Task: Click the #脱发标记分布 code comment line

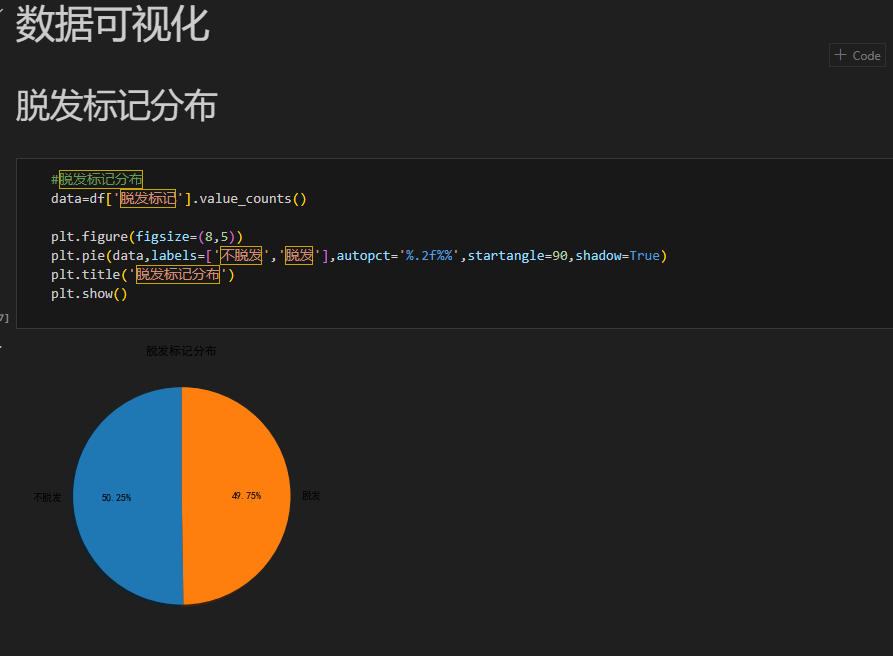Action: point(97,179)
